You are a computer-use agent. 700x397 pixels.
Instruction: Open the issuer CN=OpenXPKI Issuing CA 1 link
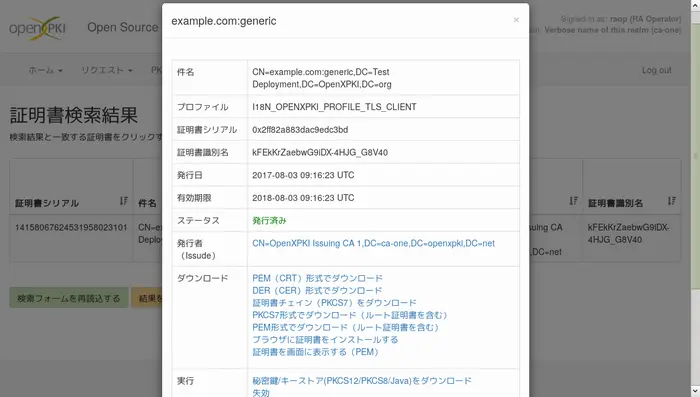click(x=373, y=243)
